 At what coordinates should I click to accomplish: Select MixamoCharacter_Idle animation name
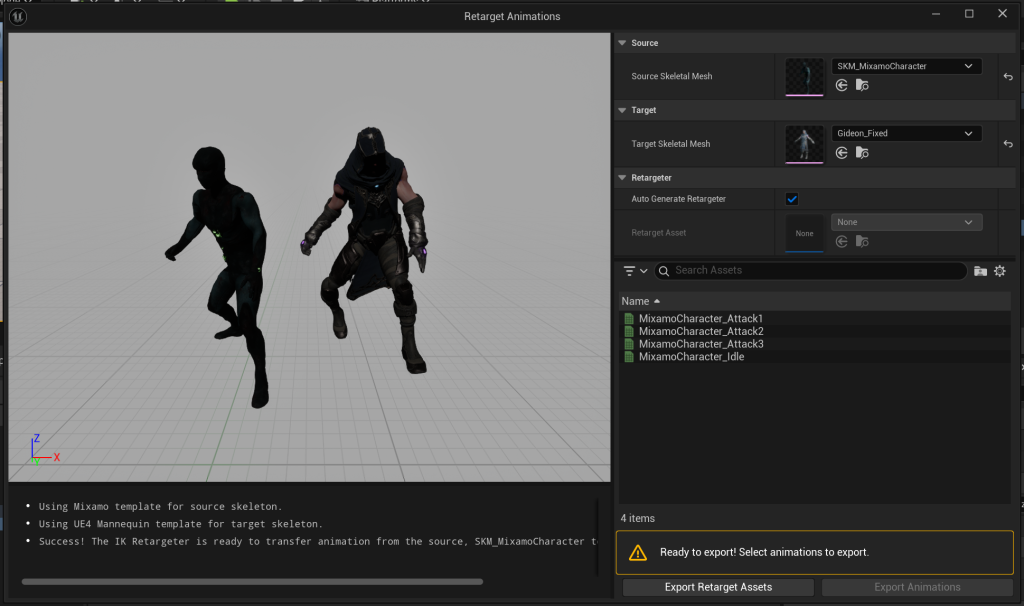click(x=691, y=357)
